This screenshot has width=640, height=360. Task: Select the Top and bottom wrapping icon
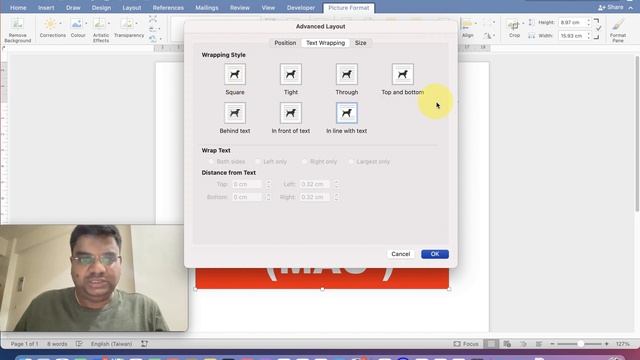402,74
